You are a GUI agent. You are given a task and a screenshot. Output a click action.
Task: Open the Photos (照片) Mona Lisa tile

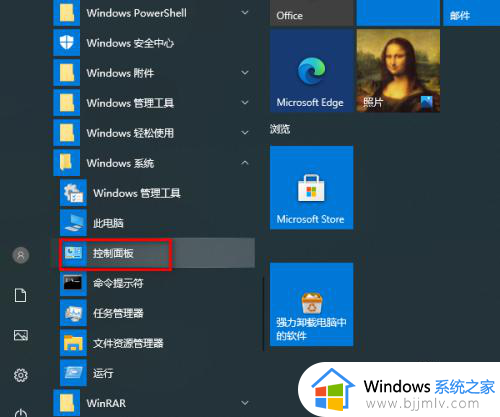(x=398, y=70)
